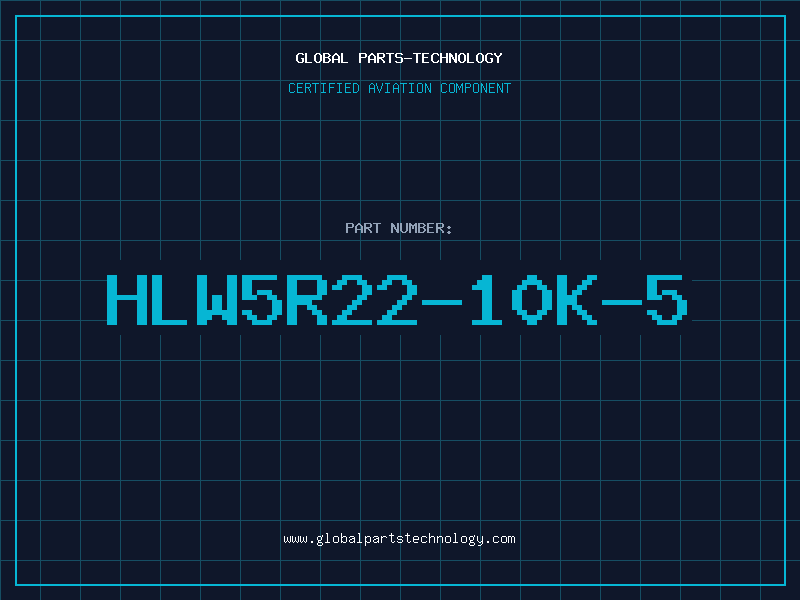Click the dash between K and final 5
Viewport: 800px width, 600px height.
click(x=621, y=302)
